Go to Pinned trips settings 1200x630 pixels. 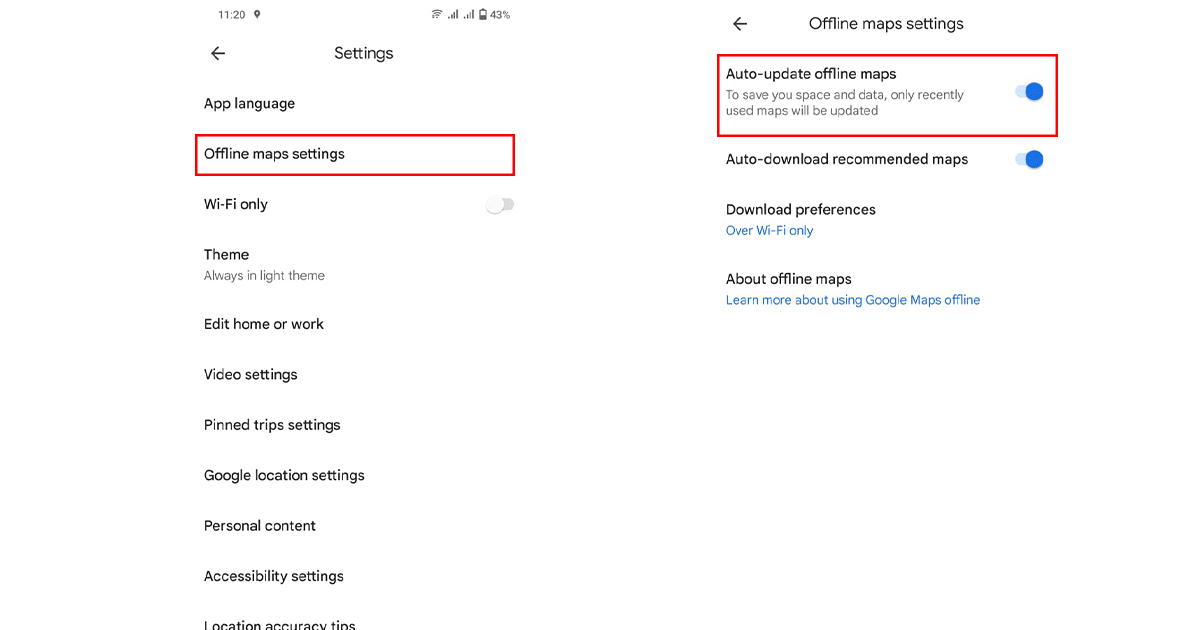click(272, 425)
